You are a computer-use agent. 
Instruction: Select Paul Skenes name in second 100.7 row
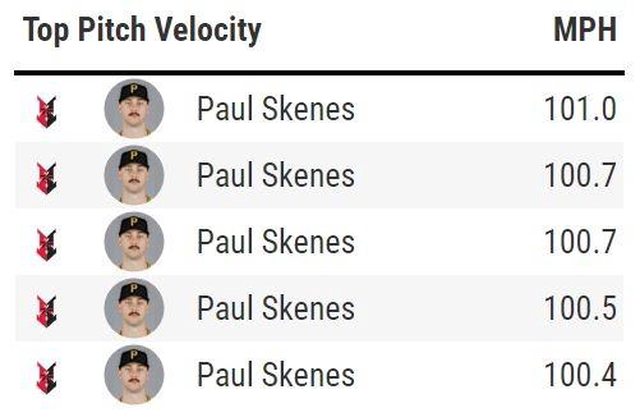coord(276,242)
